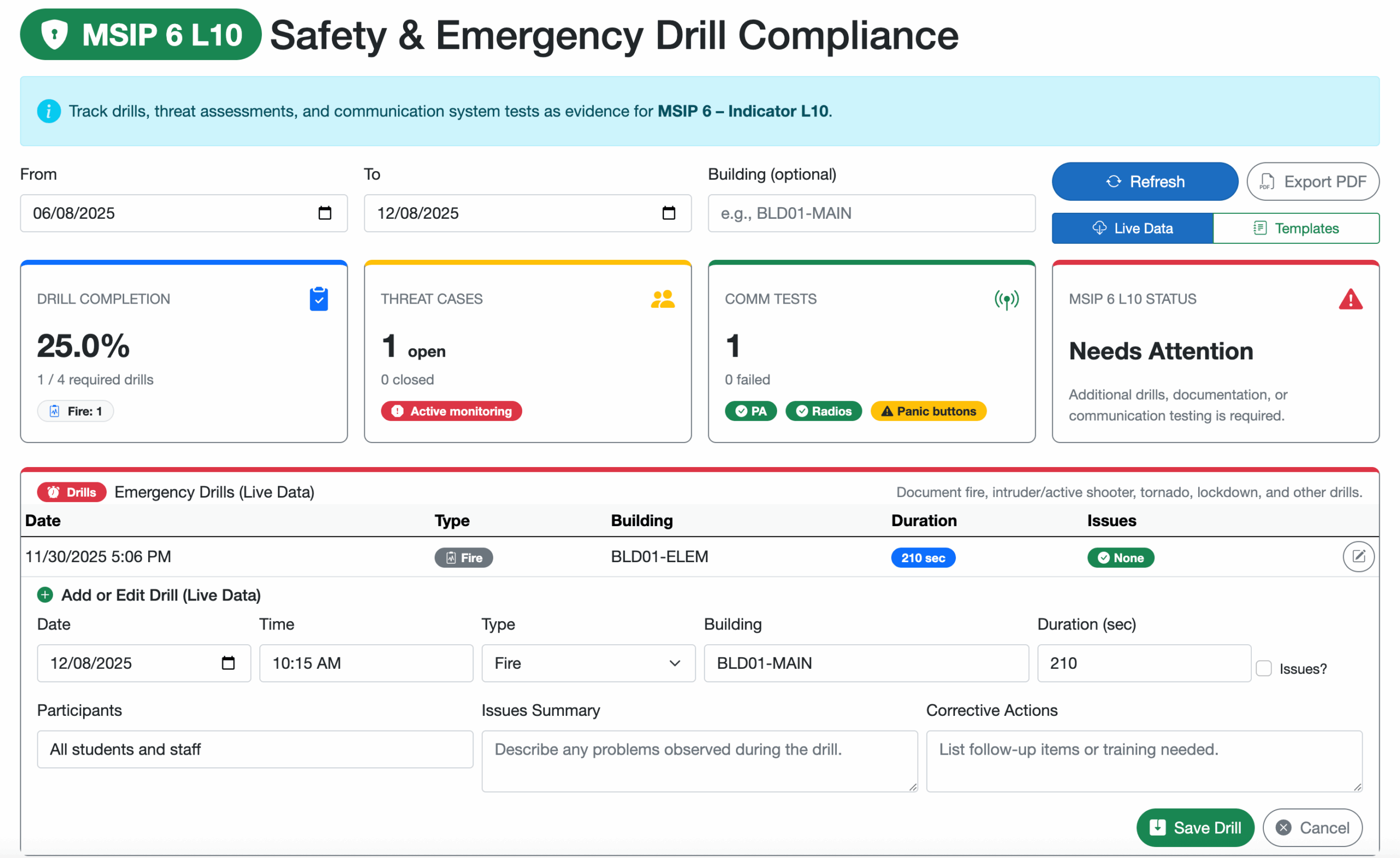Click the Date column header

pyautogui.click(x=43, y=521)
